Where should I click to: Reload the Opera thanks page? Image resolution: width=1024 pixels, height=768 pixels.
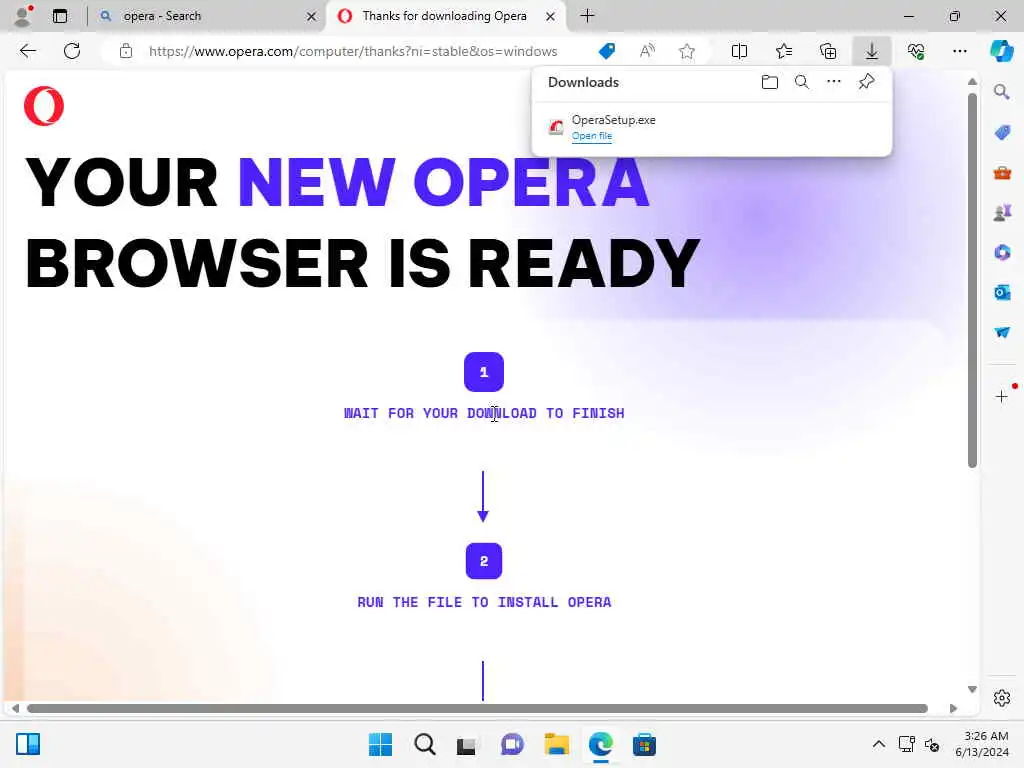pos(72,51)
